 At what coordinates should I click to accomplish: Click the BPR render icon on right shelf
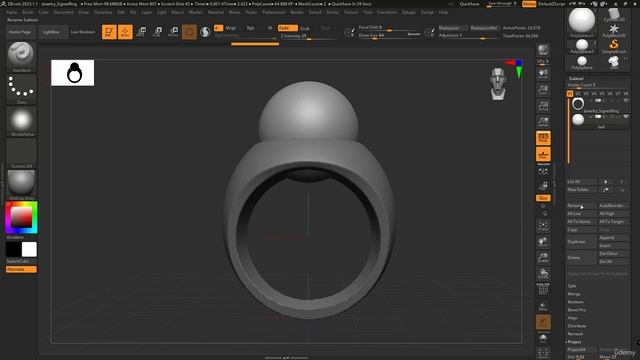pos(543,50)
